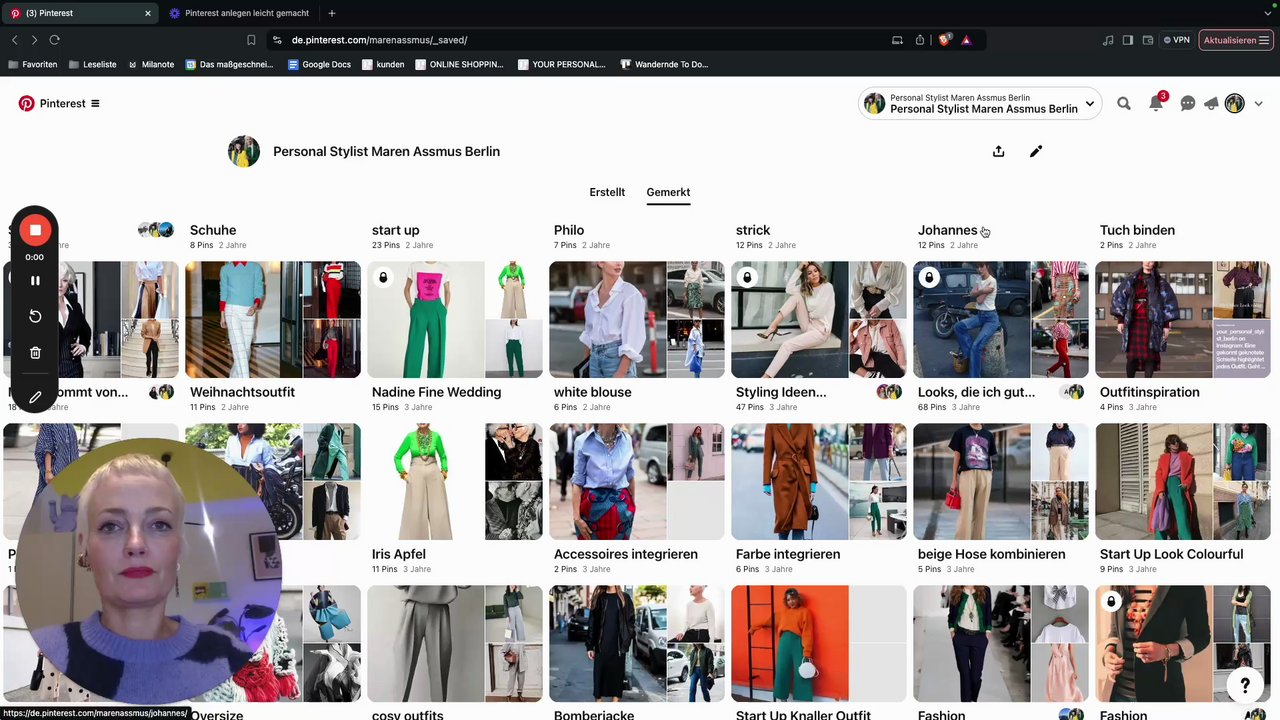Open the Brave Rewards triangle icon
The image size is (1280, 720).
tap(966, 40)
